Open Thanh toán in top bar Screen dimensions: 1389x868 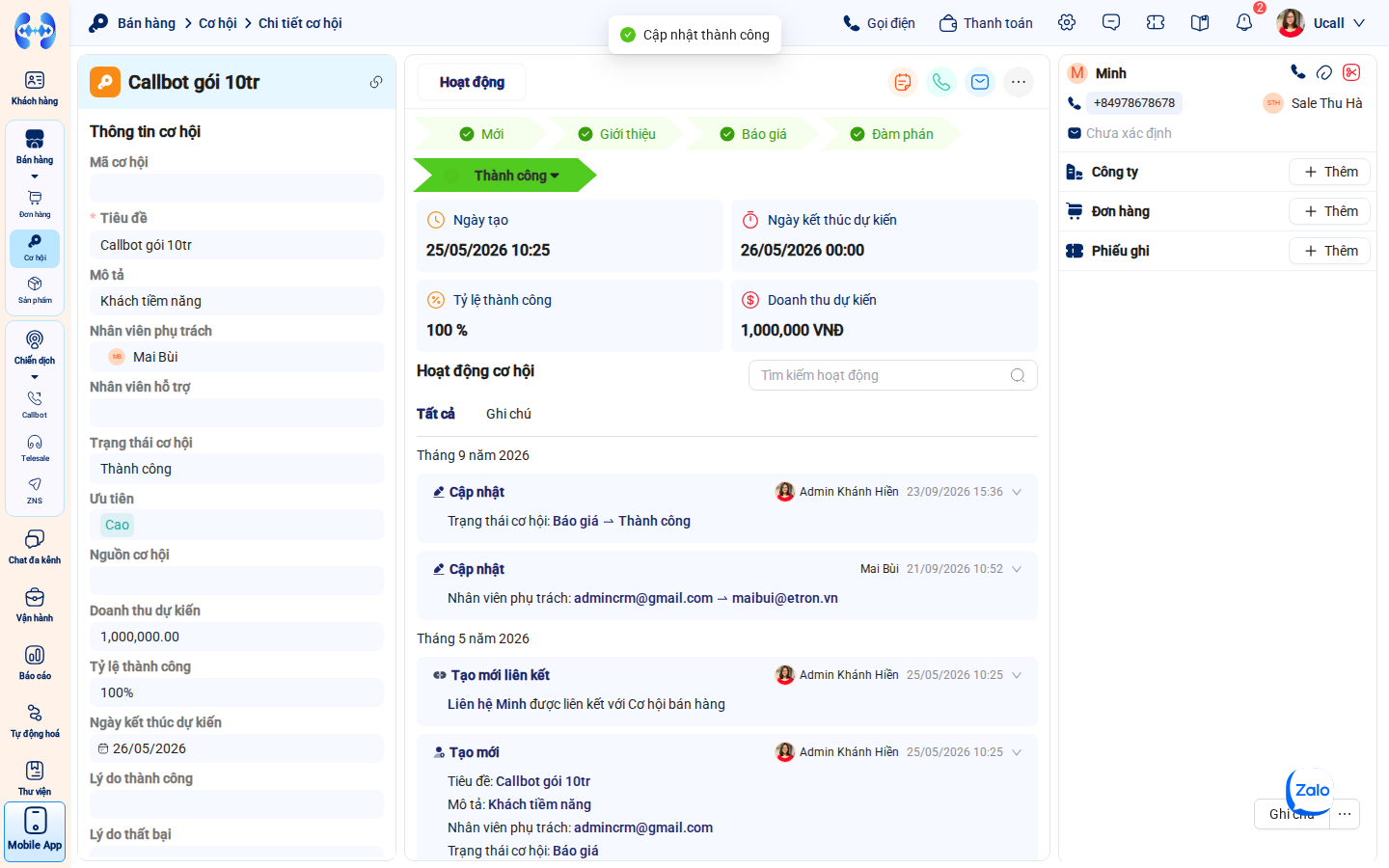[986, 23]
